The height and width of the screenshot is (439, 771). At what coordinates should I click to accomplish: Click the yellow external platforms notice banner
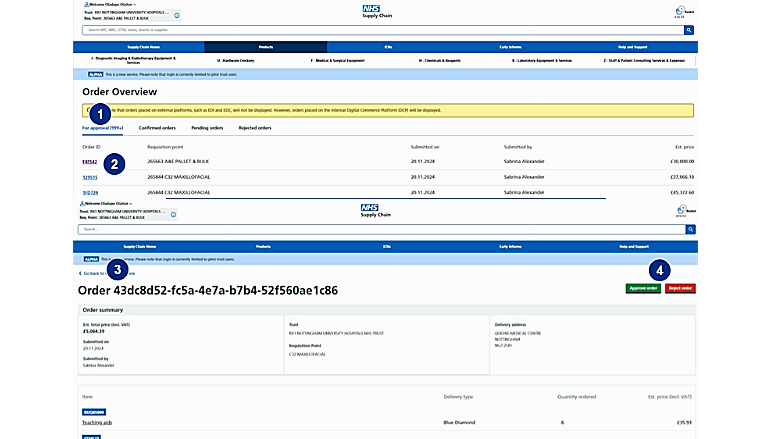388,110
